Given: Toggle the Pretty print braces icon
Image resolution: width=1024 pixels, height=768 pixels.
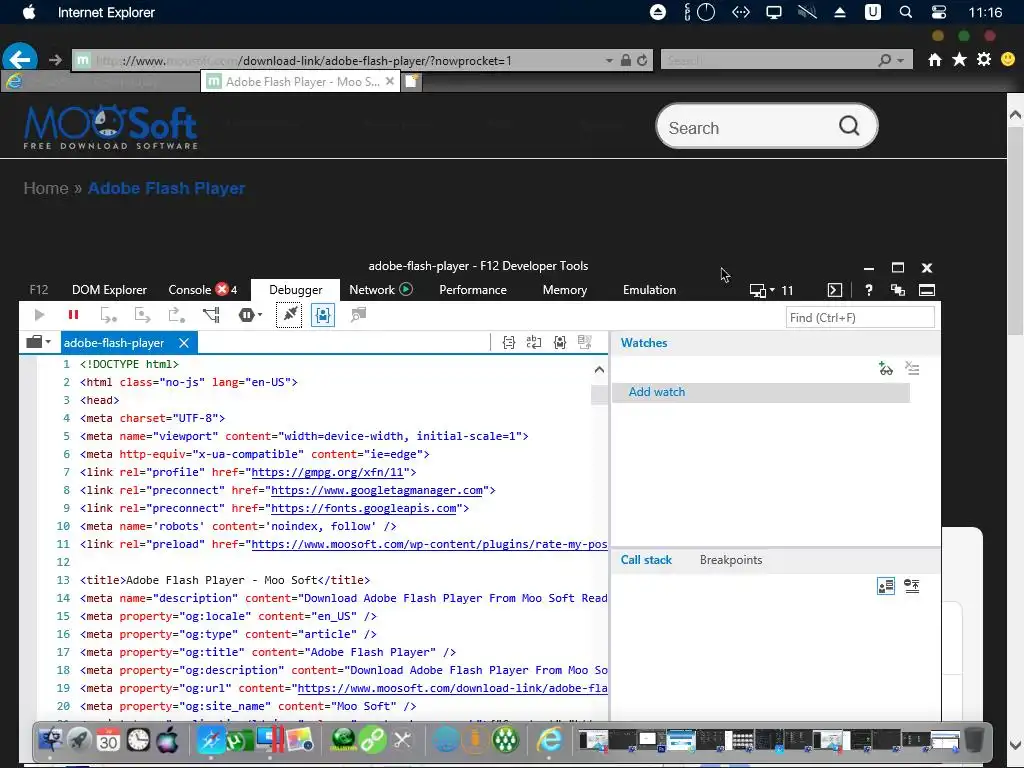Looking at the screenshot, I should [509, 342].
